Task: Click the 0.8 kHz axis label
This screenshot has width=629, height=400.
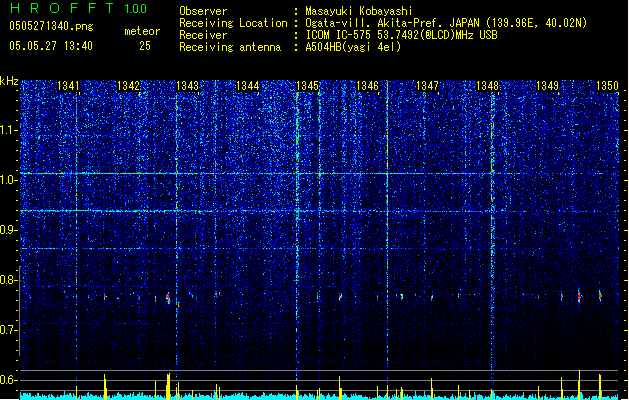Action: (9, 280)
